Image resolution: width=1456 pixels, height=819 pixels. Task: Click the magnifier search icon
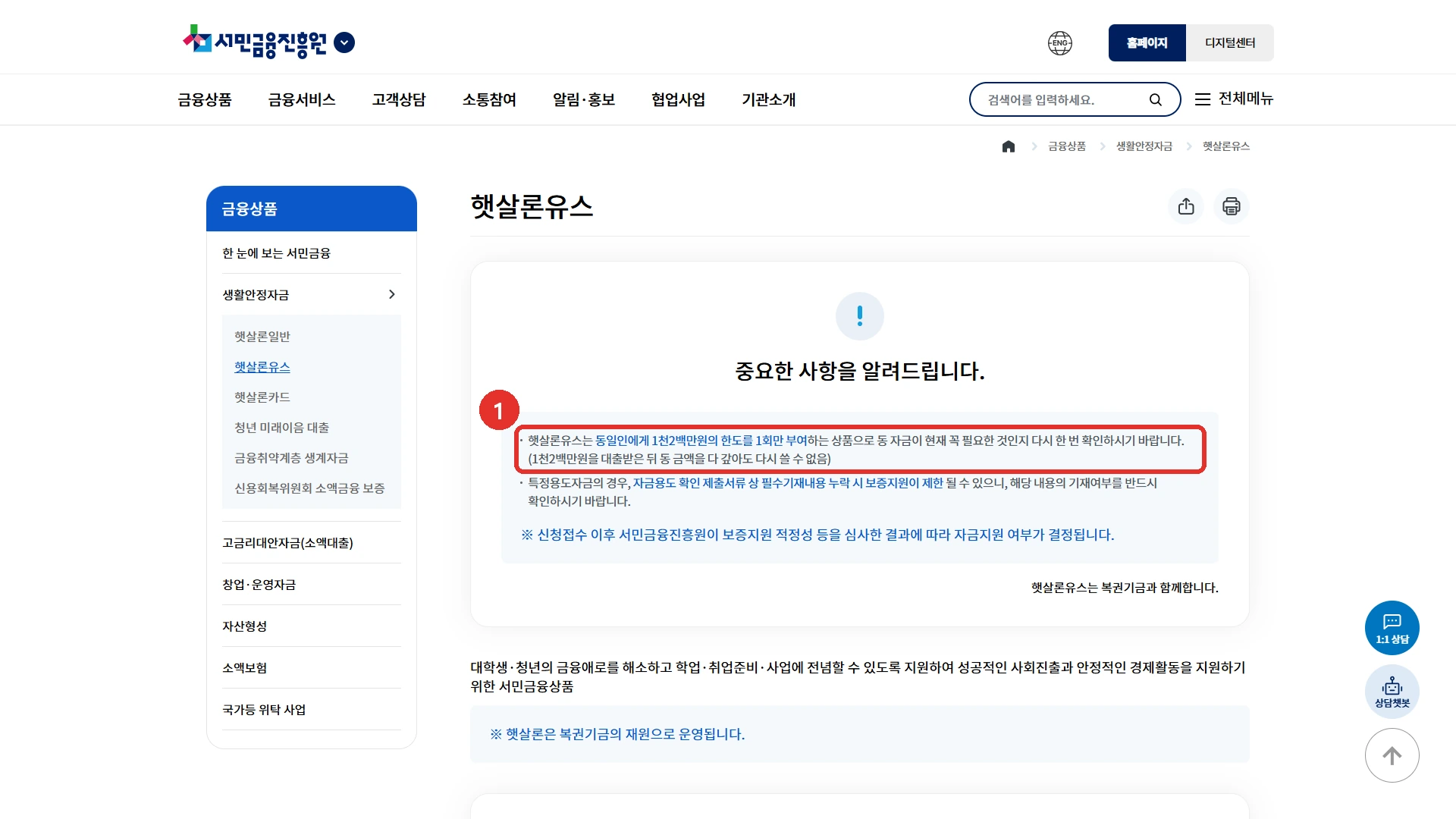coord(1156,99)
